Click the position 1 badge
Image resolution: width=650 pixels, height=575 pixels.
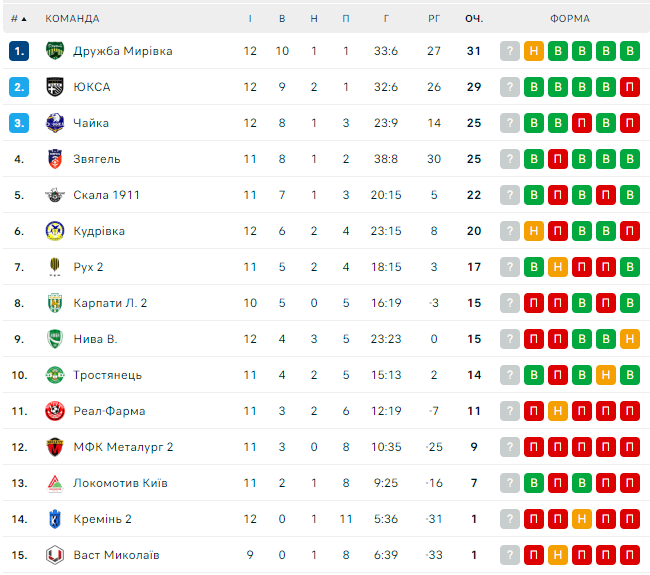click(19, 51)
